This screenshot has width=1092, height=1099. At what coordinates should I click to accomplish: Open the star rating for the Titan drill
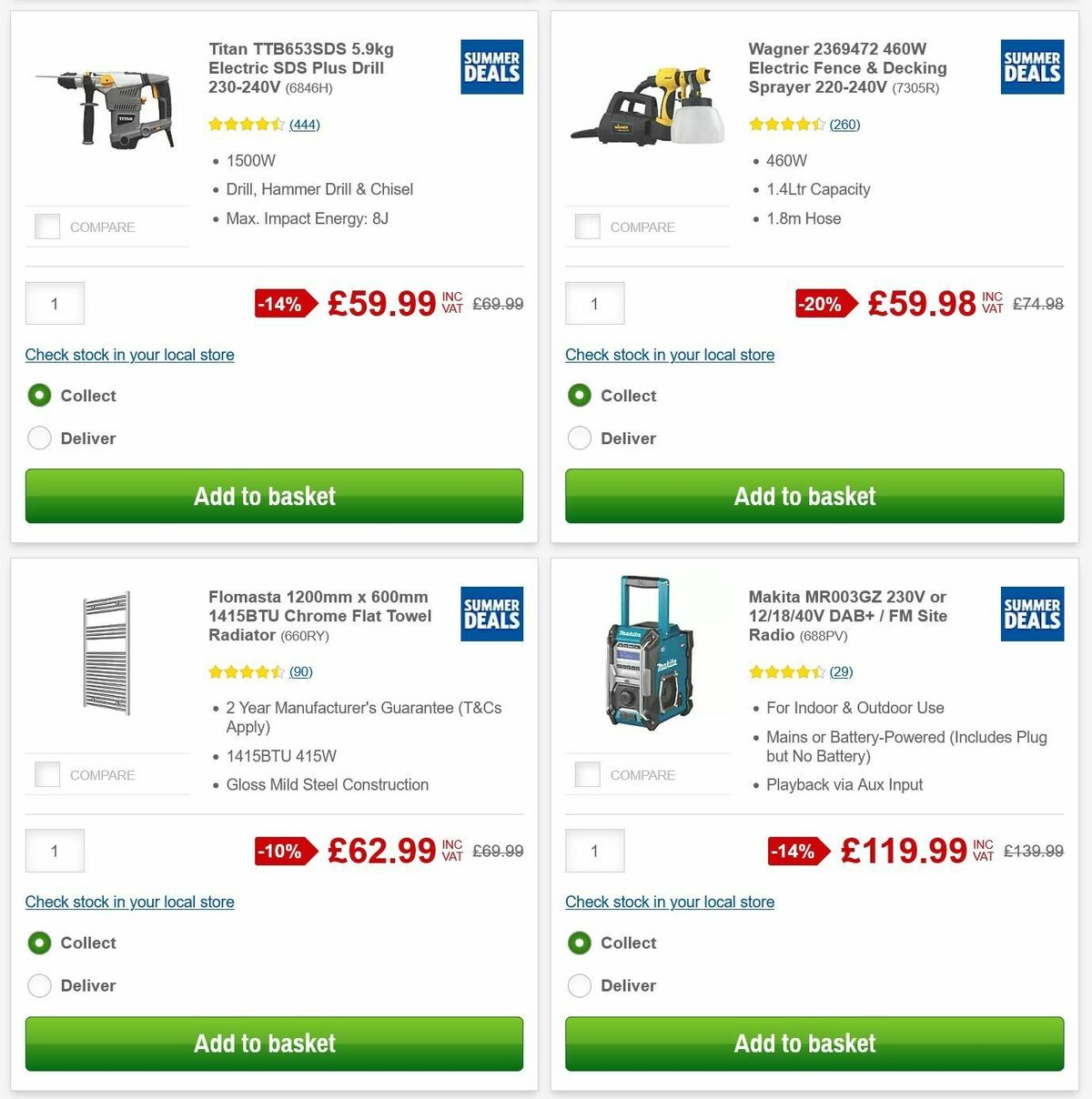(x=246, y=124)
